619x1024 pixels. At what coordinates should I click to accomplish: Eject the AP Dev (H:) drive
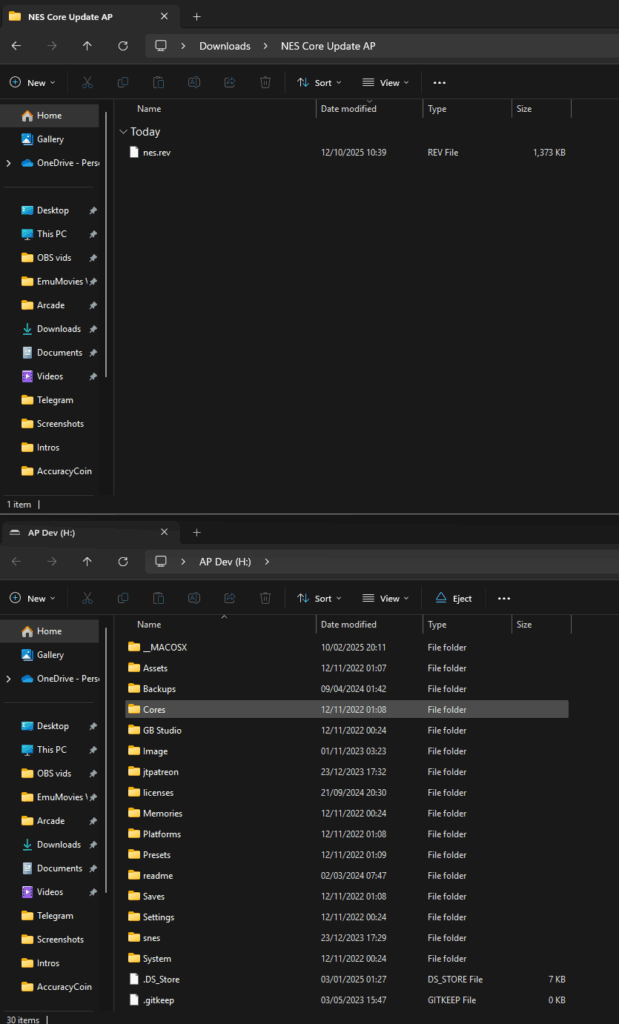click(453, 599)
